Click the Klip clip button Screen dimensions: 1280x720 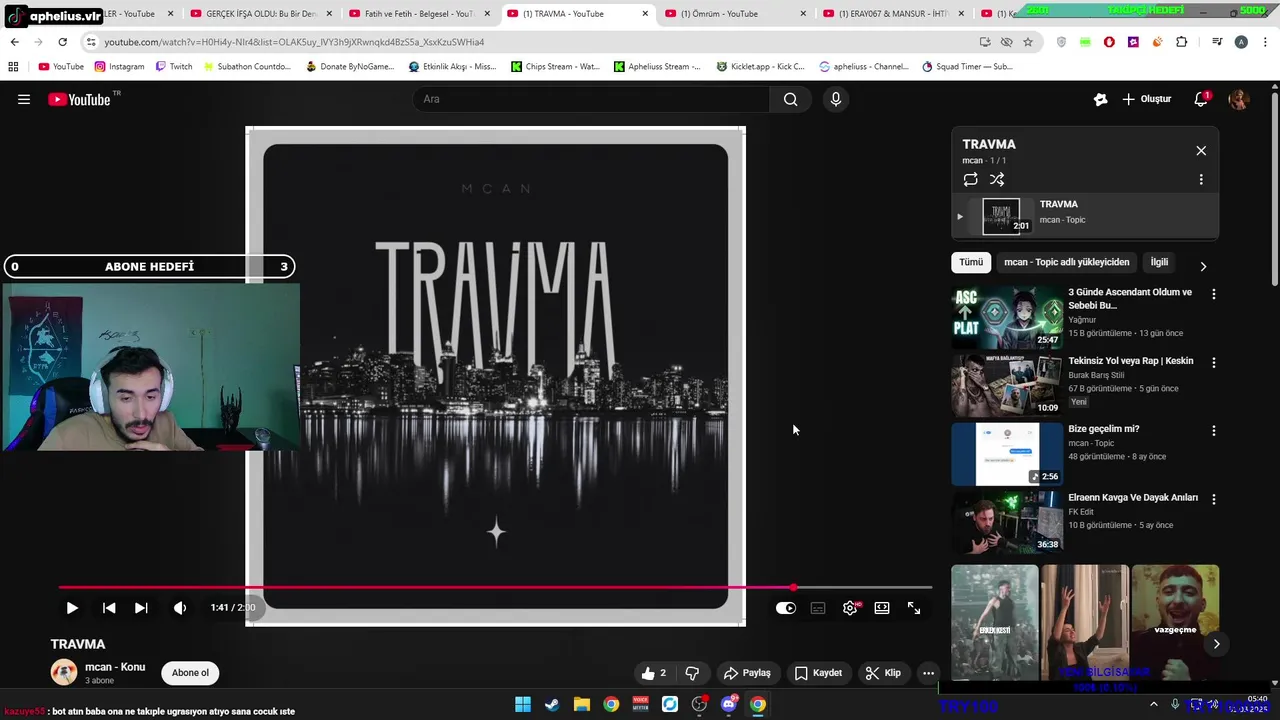coord(883,673)
